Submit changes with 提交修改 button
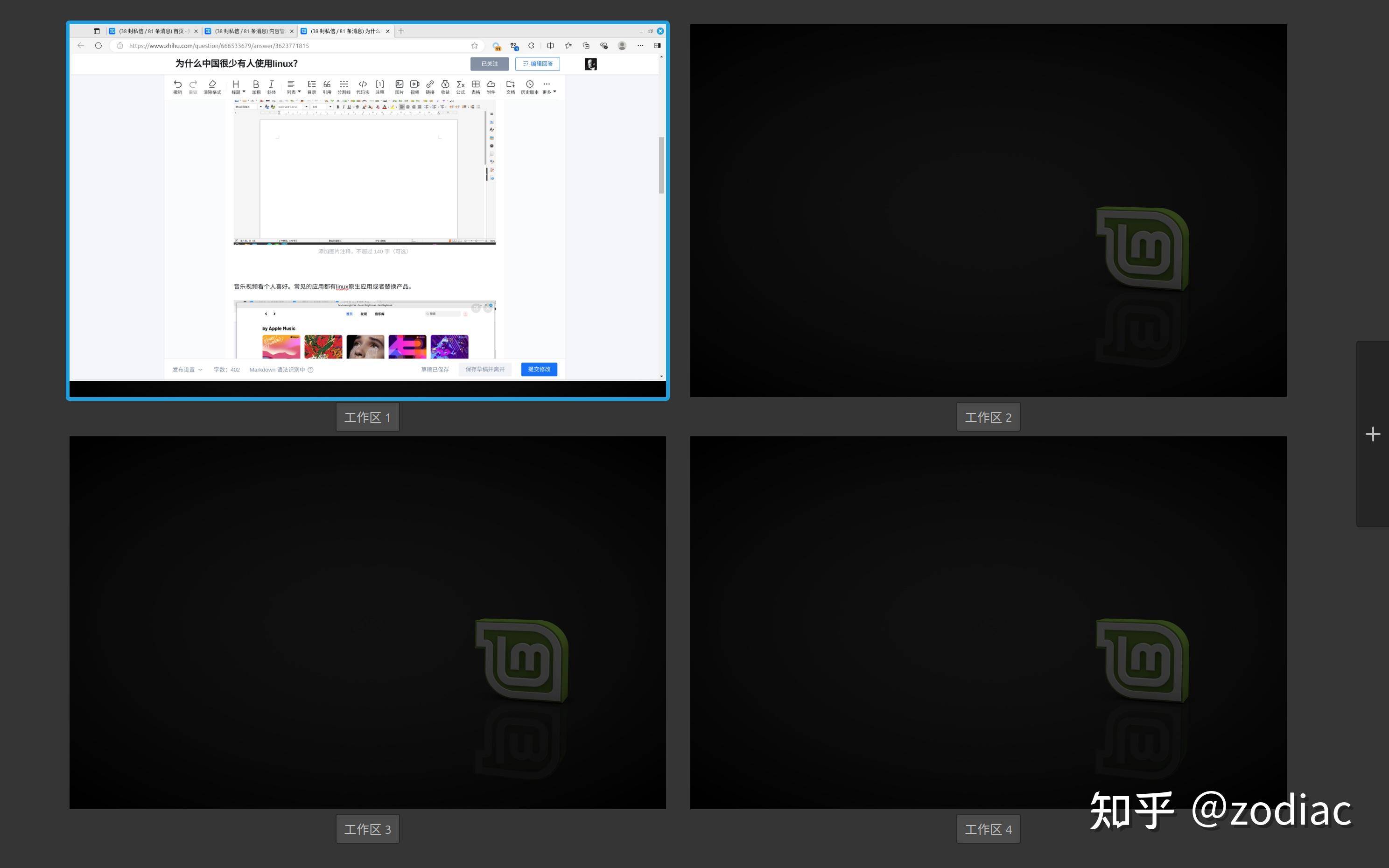The width and height of the screenshot is (1389, 868). click(539, 369)
